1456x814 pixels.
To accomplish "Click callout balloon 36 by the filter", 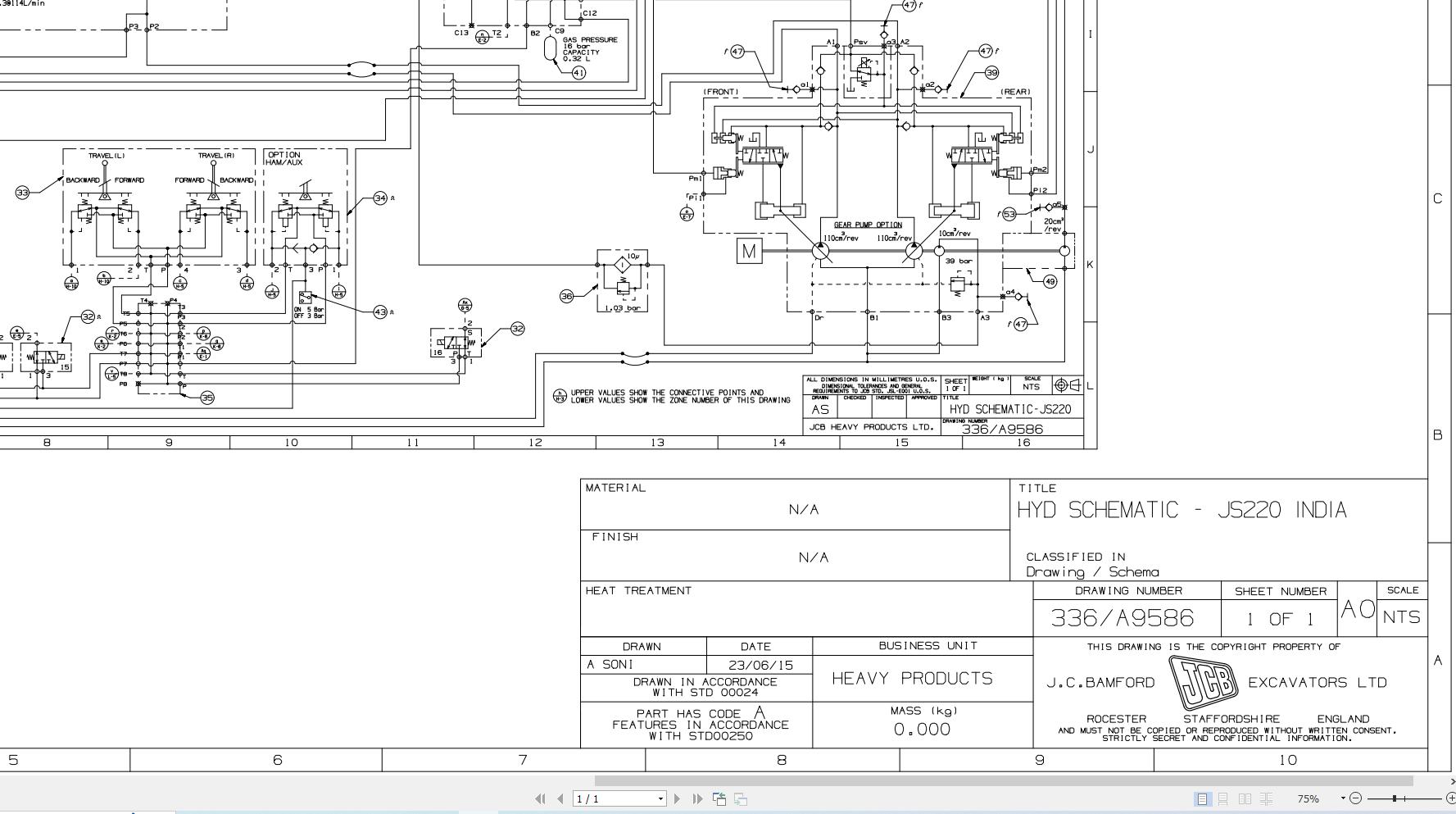I will pos(566,296).
